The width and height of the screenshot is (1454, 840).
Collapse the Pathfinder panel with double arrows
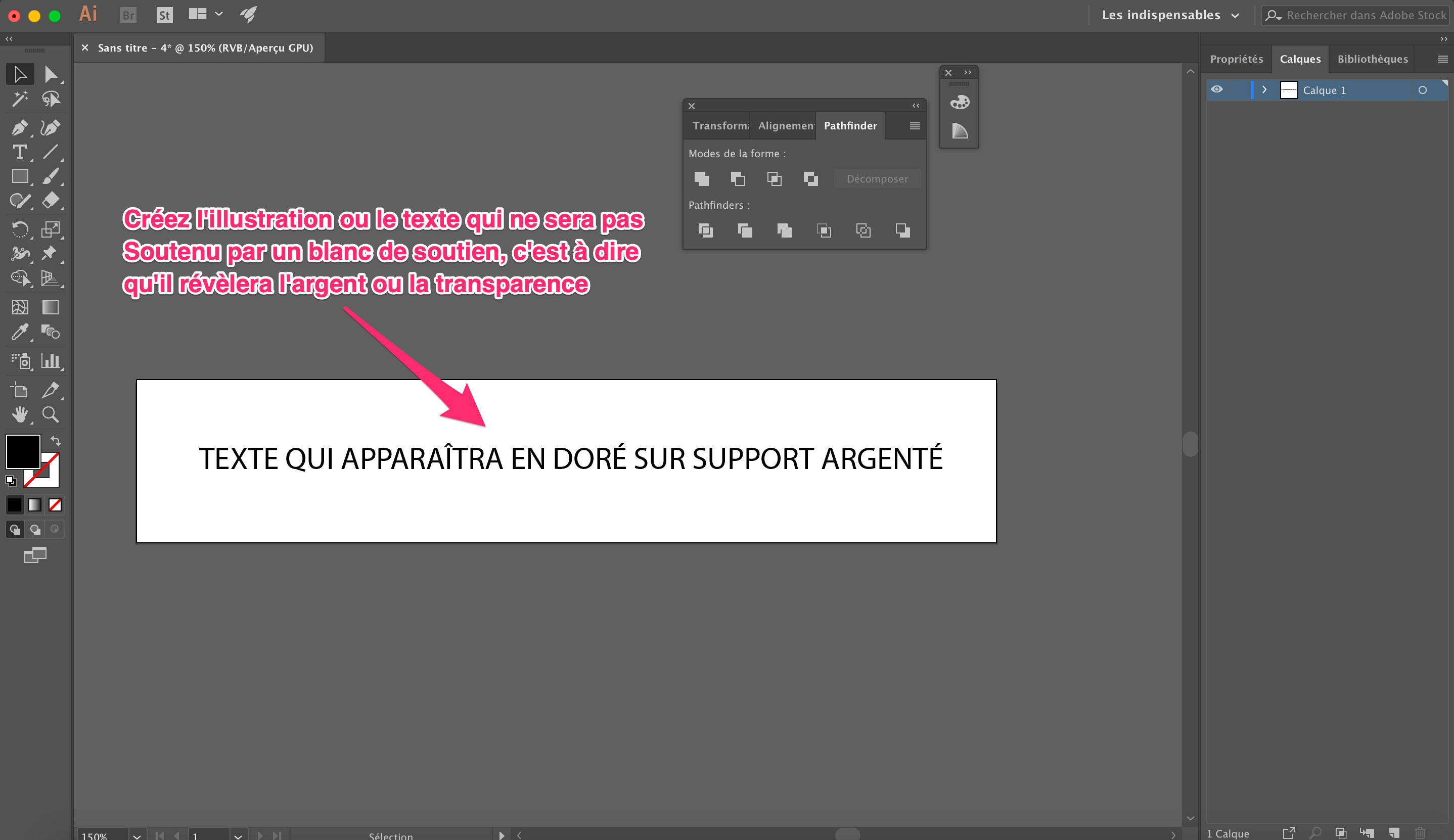coord(916,106)
